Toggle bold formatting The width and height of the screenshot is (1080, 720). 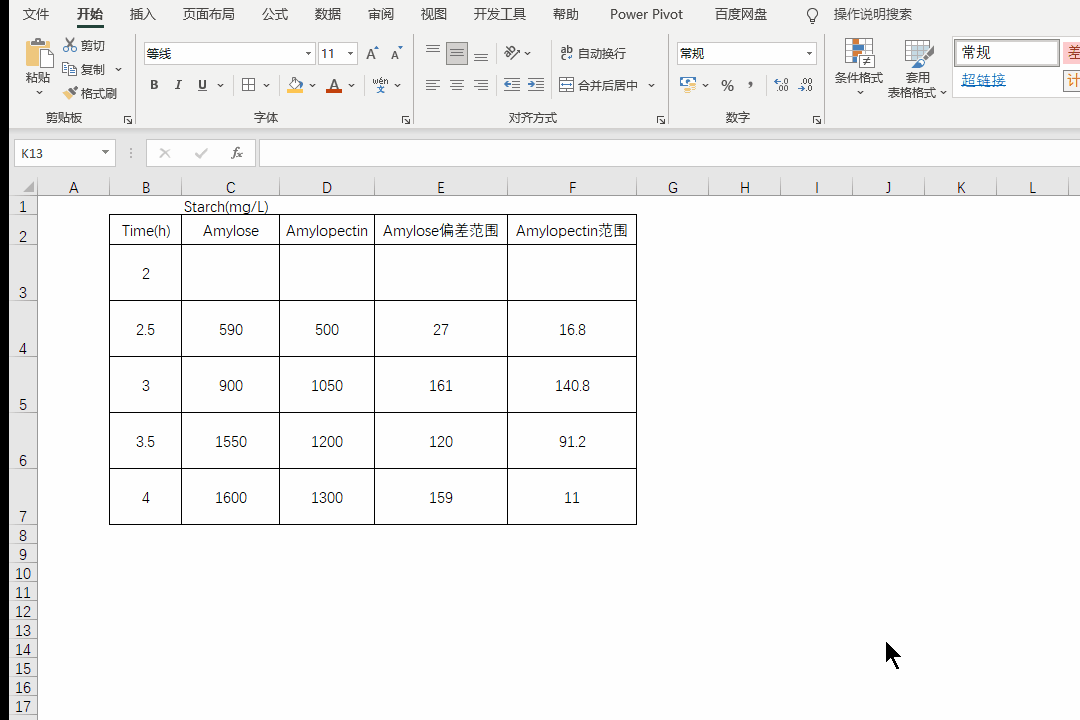154,85
